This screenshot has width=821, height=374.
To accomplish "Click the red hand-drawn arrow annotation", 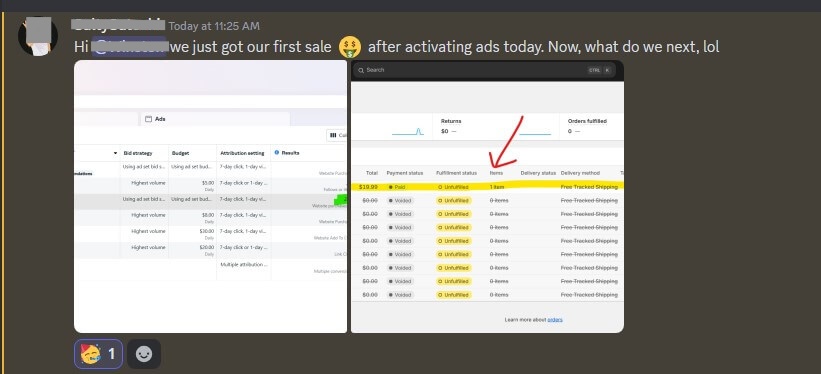I will click(x=504, y=142).
